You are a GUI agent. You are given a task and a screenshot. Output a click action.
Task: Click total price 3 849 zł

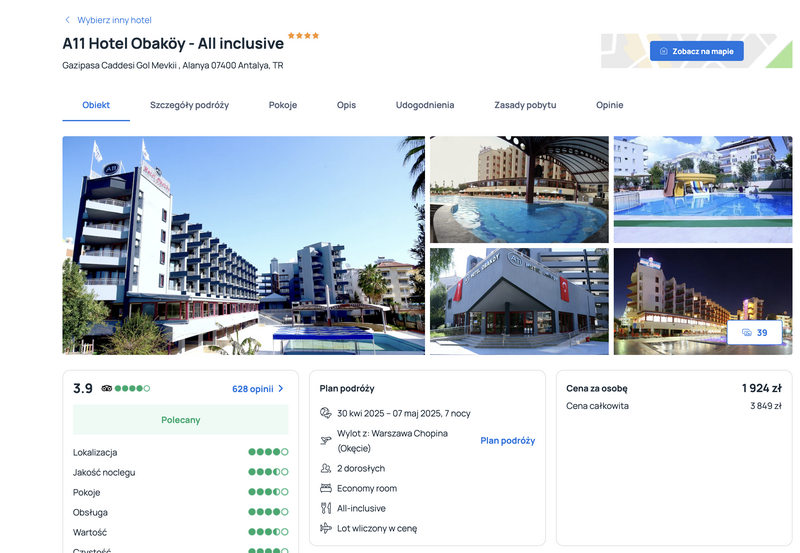pos(765,406)
